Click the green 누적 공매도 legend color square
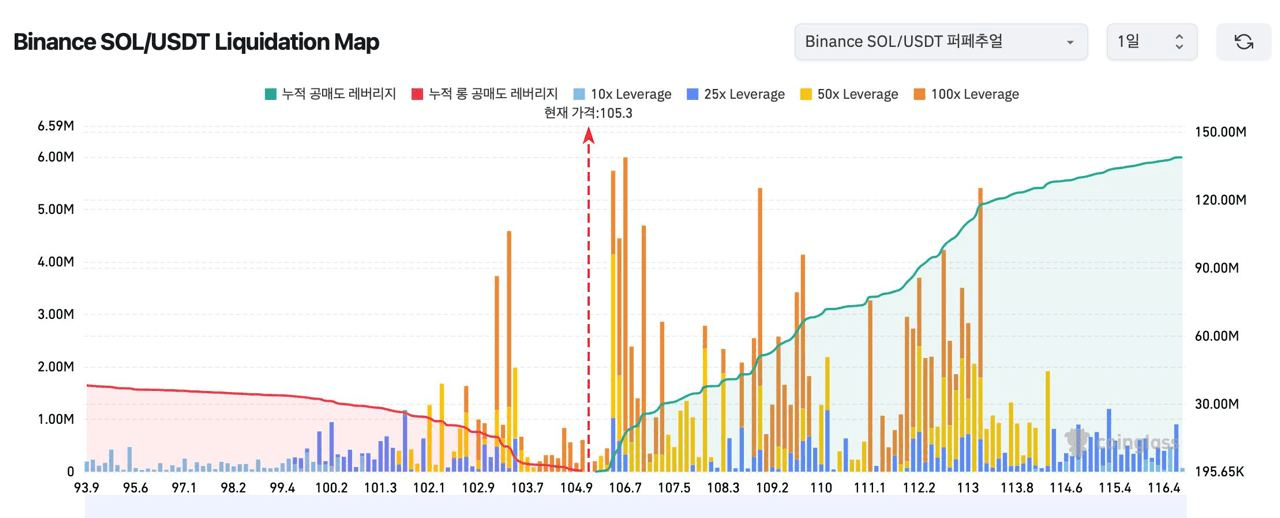This screenshot has width=1280, height=518. [x=270, y=94]
